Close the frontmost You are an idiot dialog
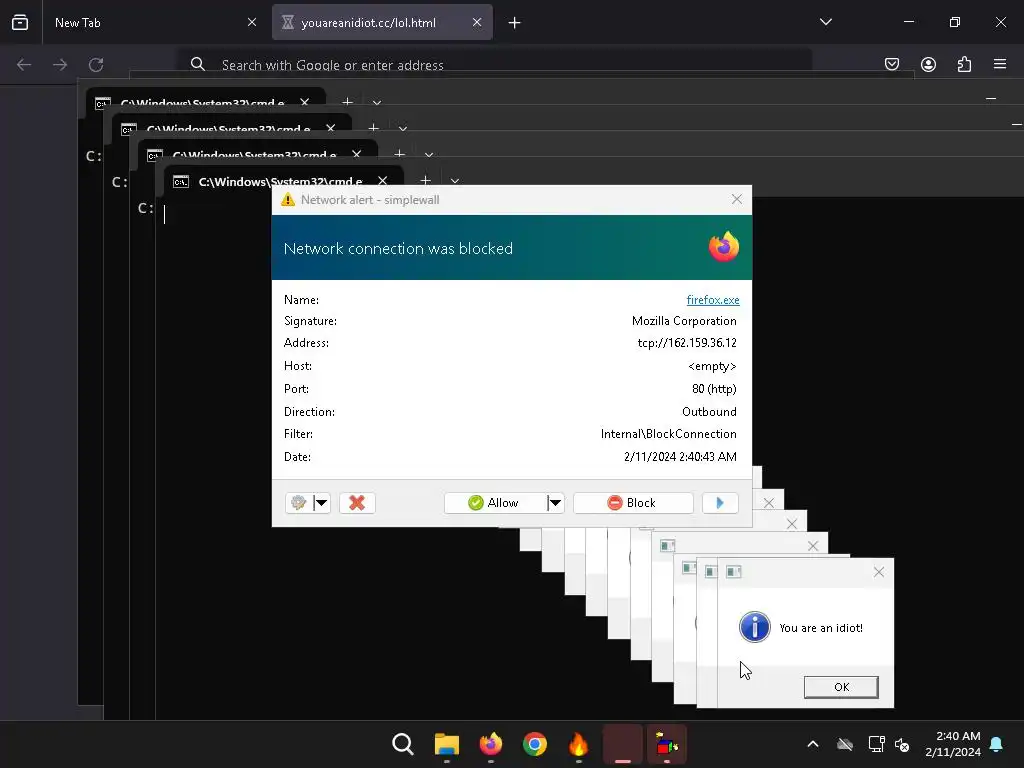This screenshot has height=768, width=1024. tap(879, 572)
